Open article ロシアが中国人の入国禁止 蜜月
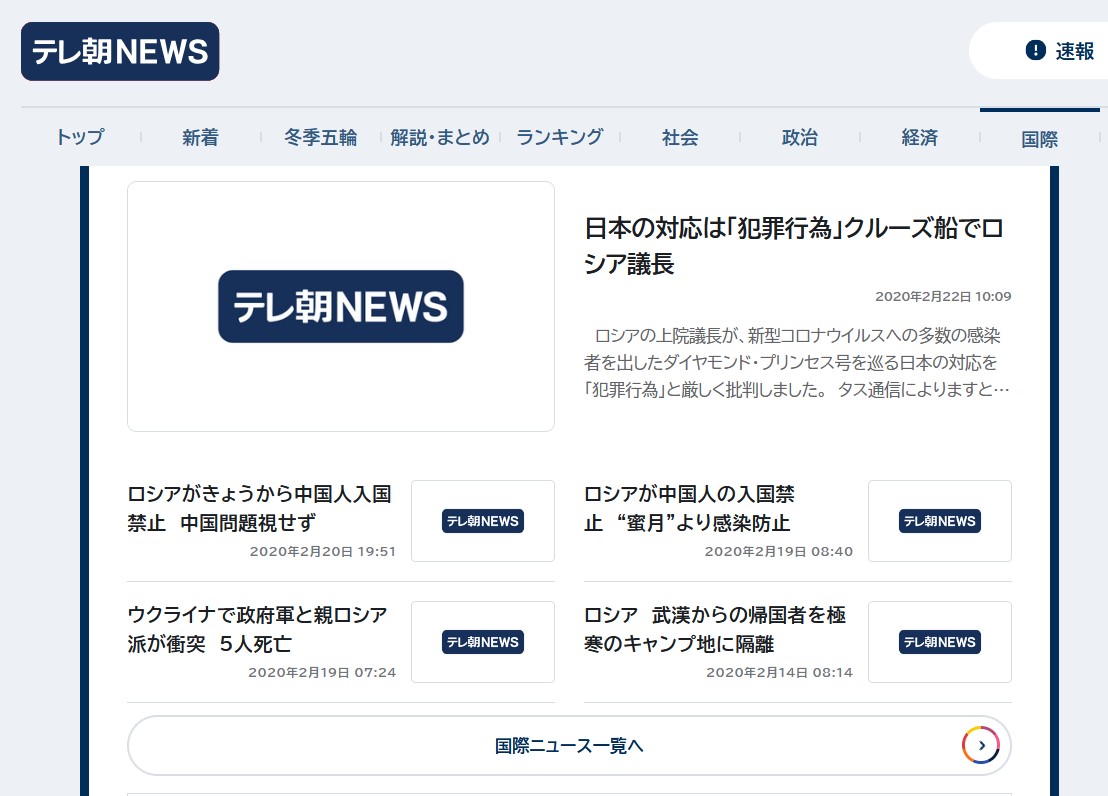This screenshot has height=796, width=1108. (x=689, y=508)
